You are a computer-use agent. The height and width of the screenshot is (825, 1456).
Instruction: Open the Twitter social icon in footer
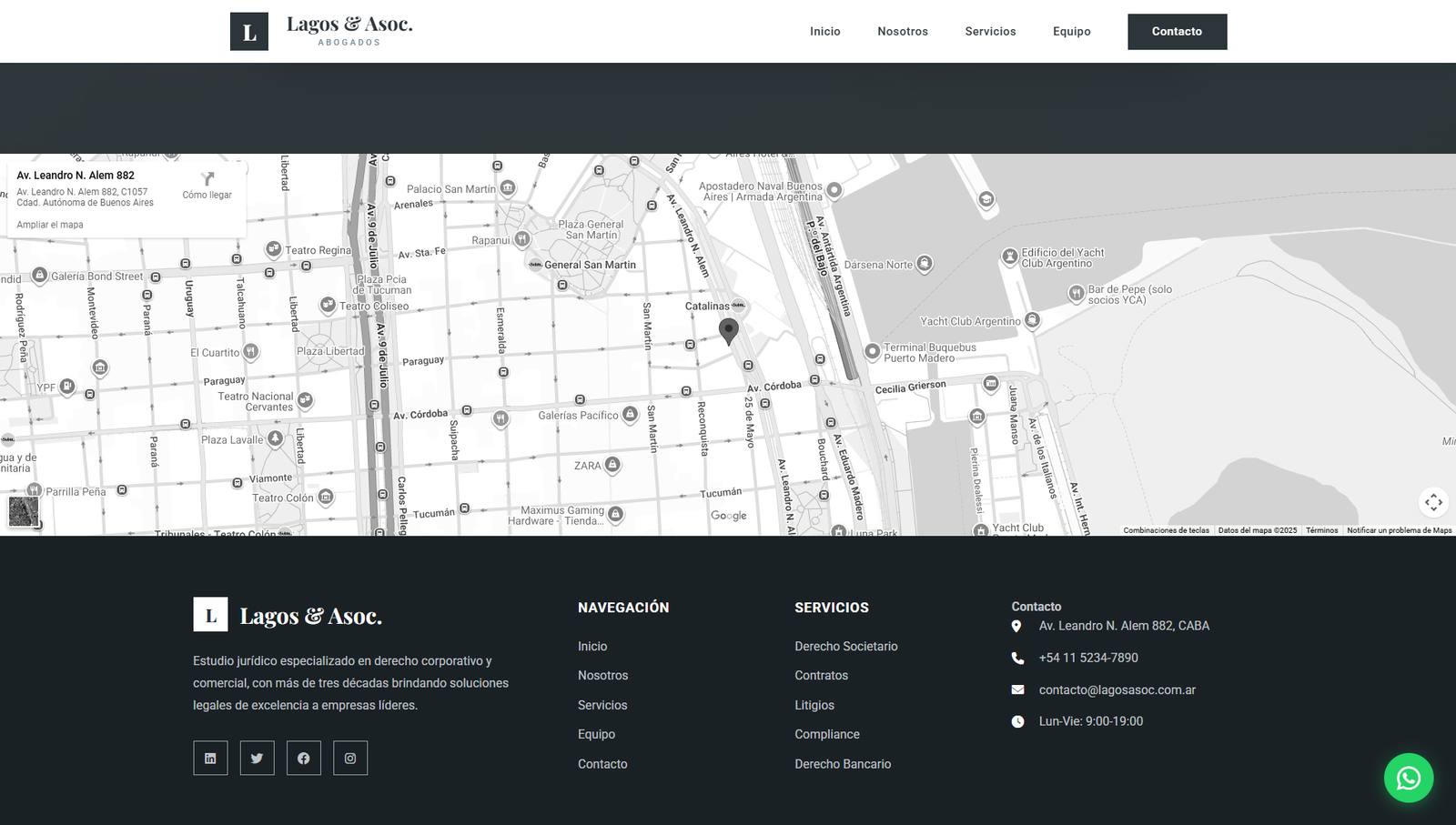257,758
